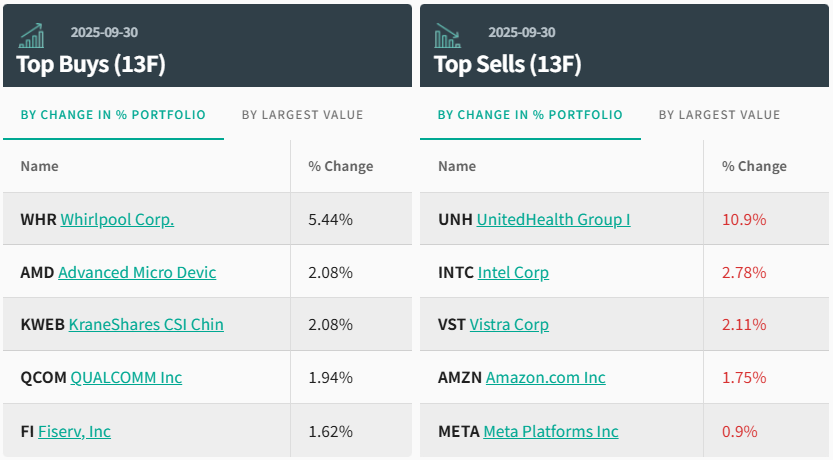Open the Whirlpool Corp. link
833x460 pixels.
pos(117,219)
